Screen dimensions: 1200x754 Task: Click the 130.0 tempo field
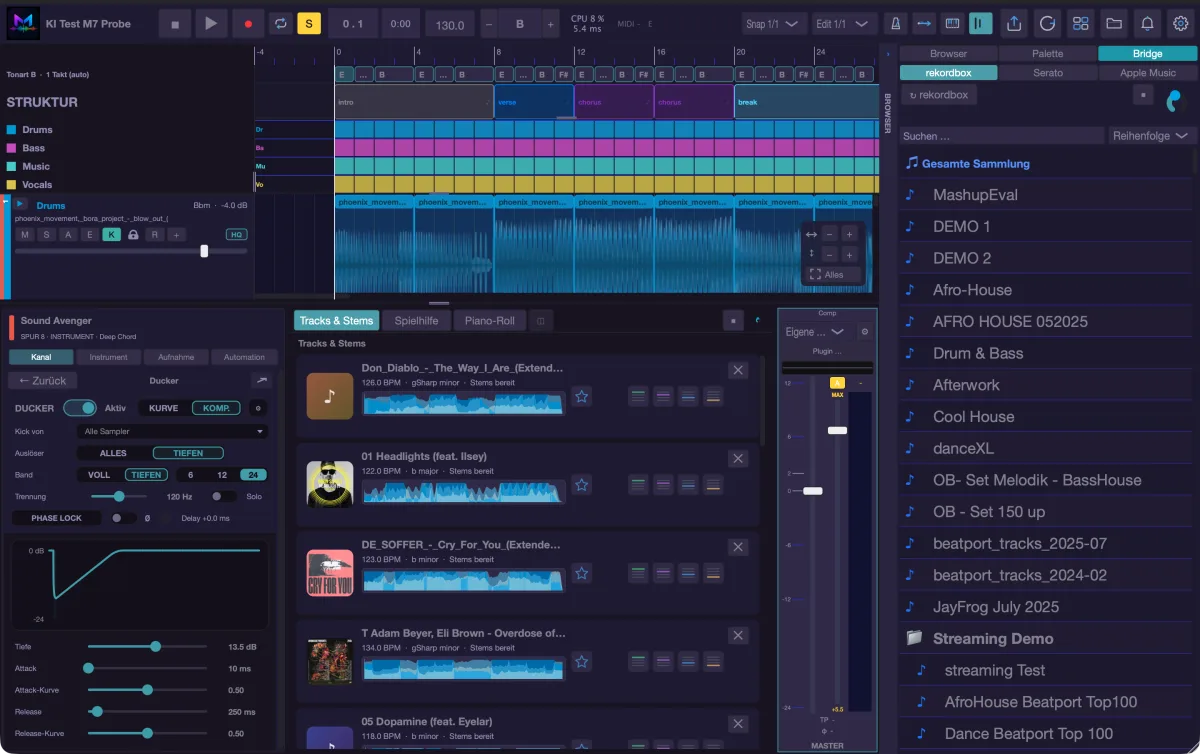450,24
